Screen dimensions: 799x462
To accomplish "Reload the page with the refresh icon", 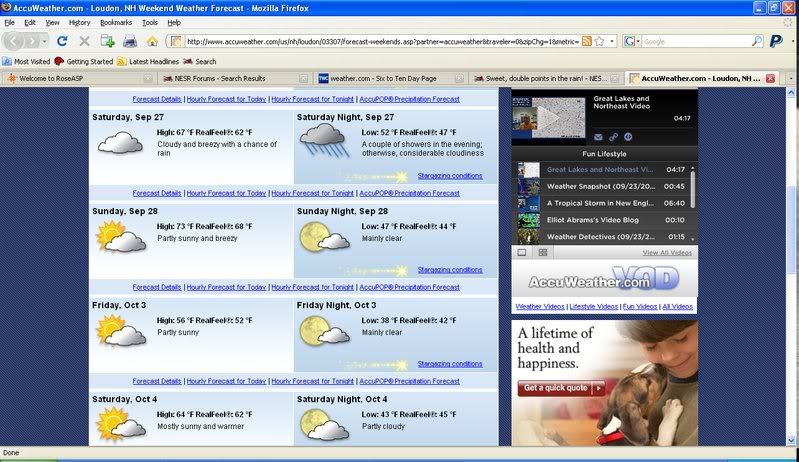I will coord(62,41).
